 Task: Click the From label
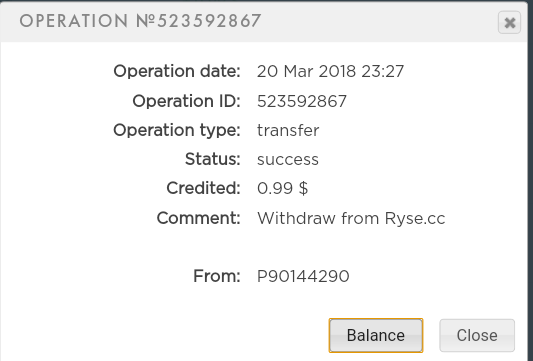(x=217, y=276)
